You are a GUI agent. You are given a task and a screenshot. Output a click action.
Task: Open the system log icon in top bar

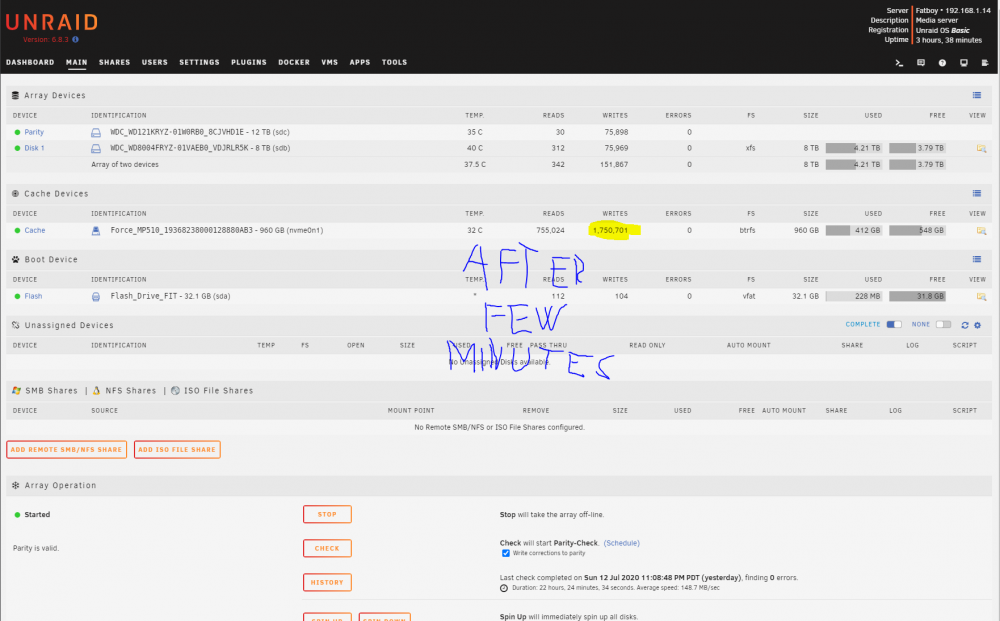(985, 62)
